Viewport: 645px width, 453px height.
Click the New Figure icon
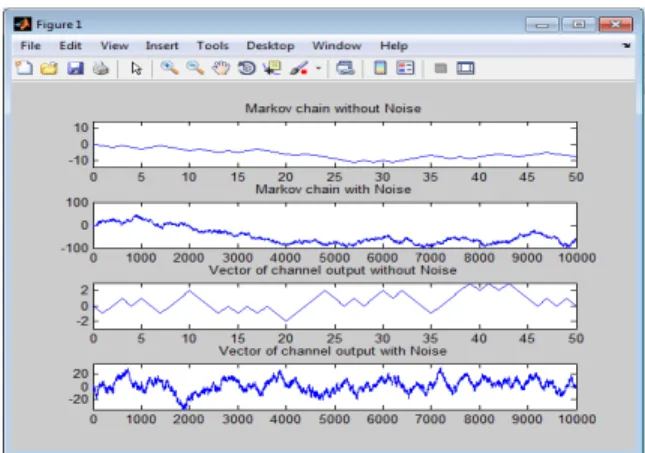click(24, 68)
